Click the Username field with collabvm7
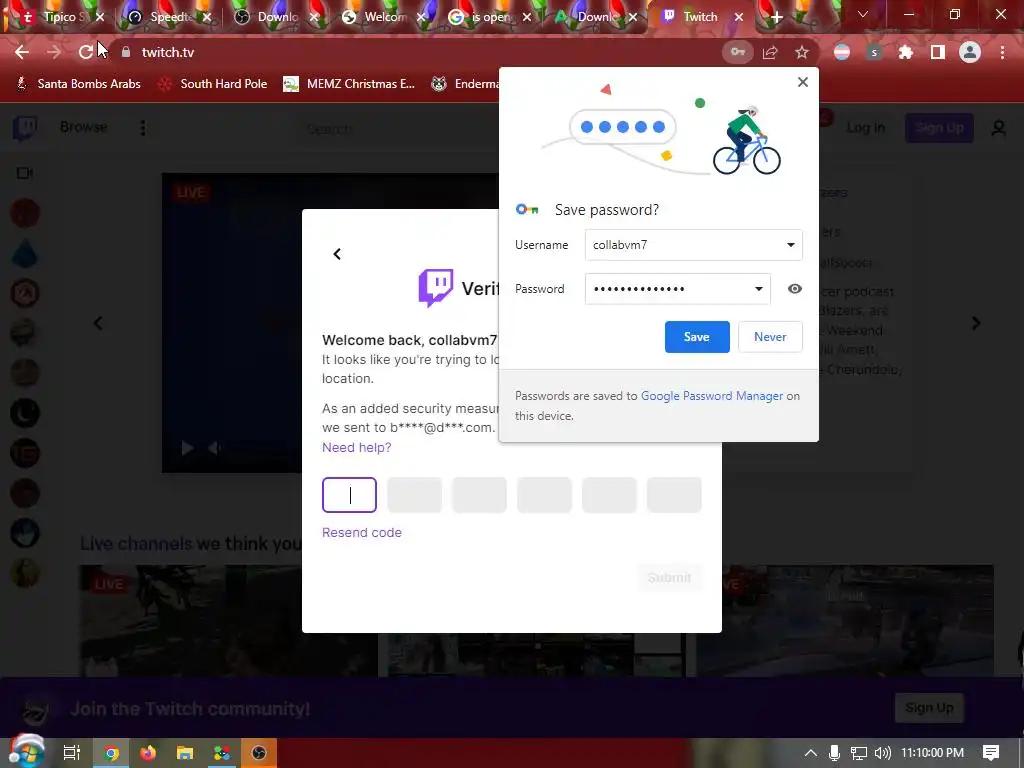 [x=694, y=245]
